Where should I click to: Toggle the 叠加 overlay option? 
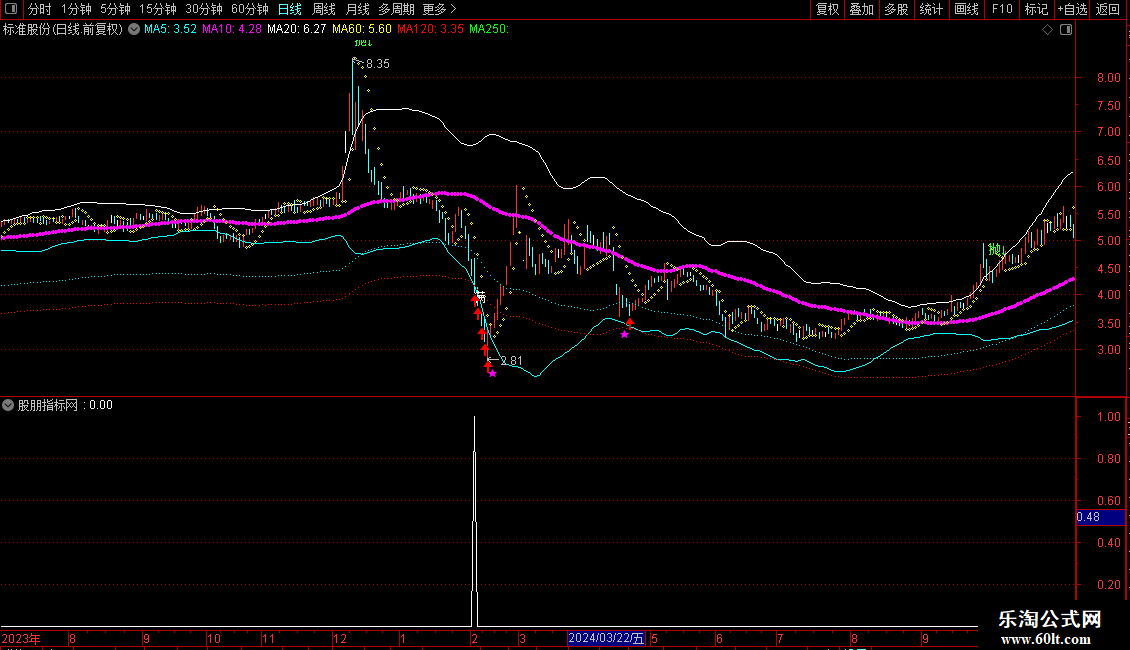coord(861,9)
